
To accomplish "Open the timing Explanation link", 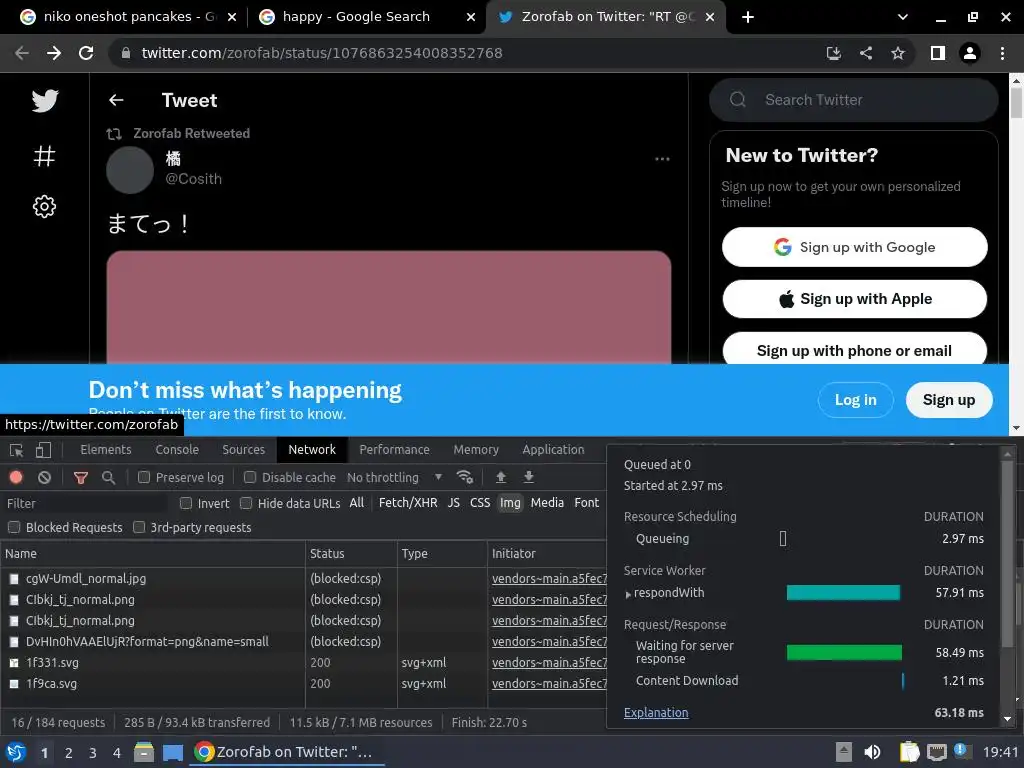I will coord(656,712).
